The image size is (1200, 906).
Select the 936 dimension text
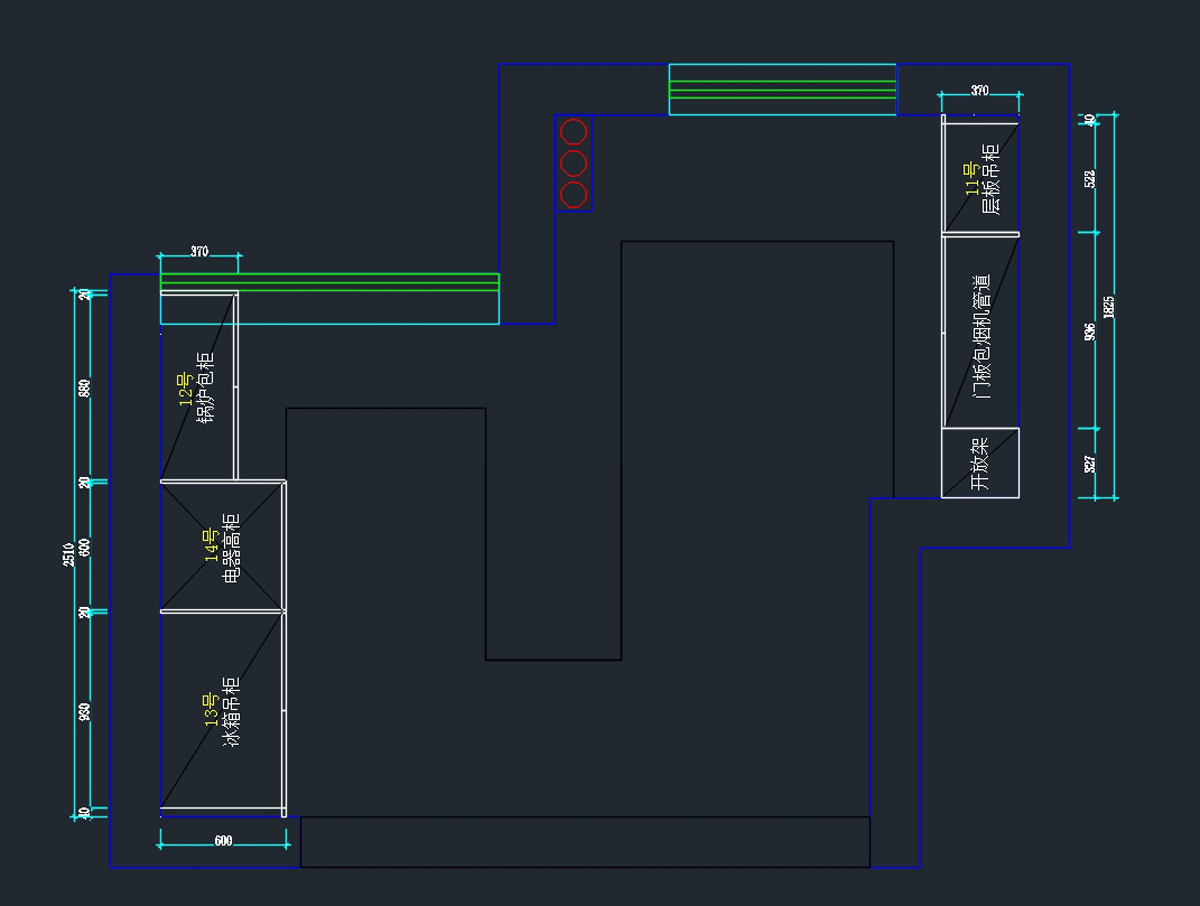click(1090, 332)
